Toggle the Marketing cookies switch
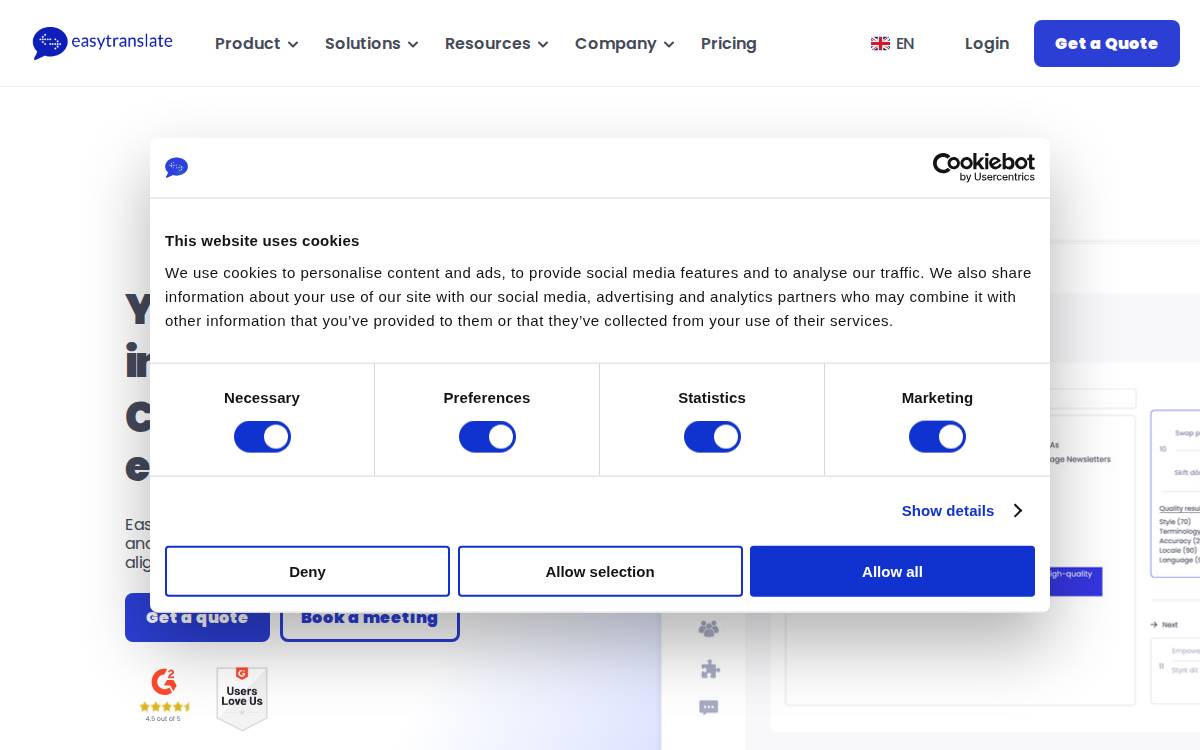 point(937,437)
